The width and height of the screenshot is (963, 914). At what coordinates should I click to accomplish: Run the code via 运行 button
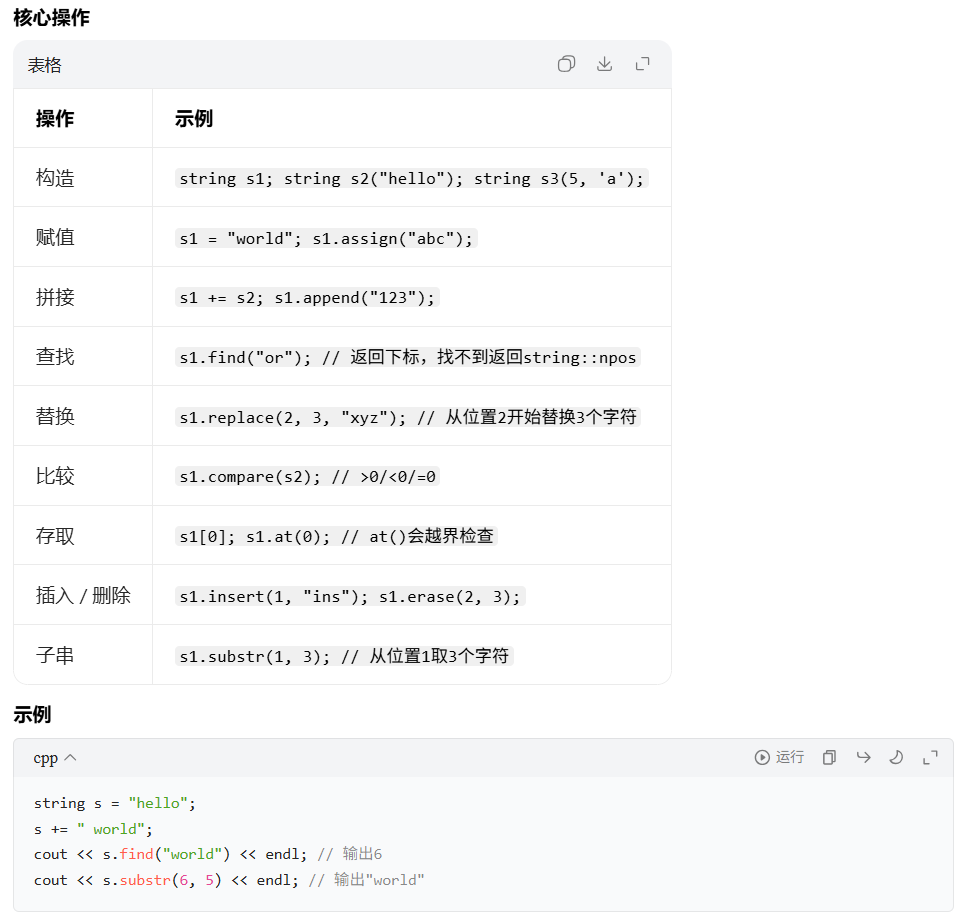point(779,757)
